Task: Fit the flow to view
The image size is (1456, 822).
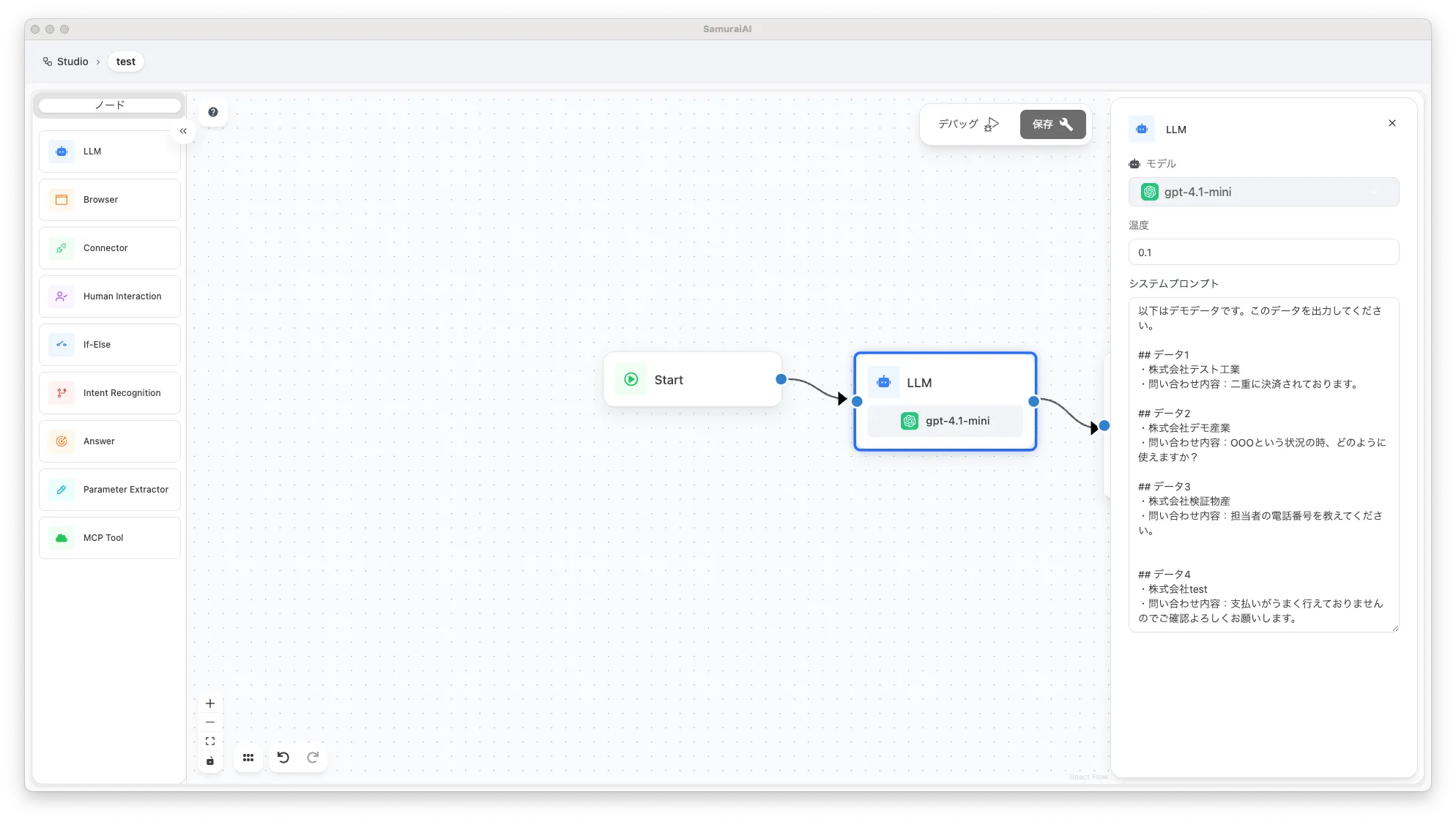Action: [x=210, y=741]
